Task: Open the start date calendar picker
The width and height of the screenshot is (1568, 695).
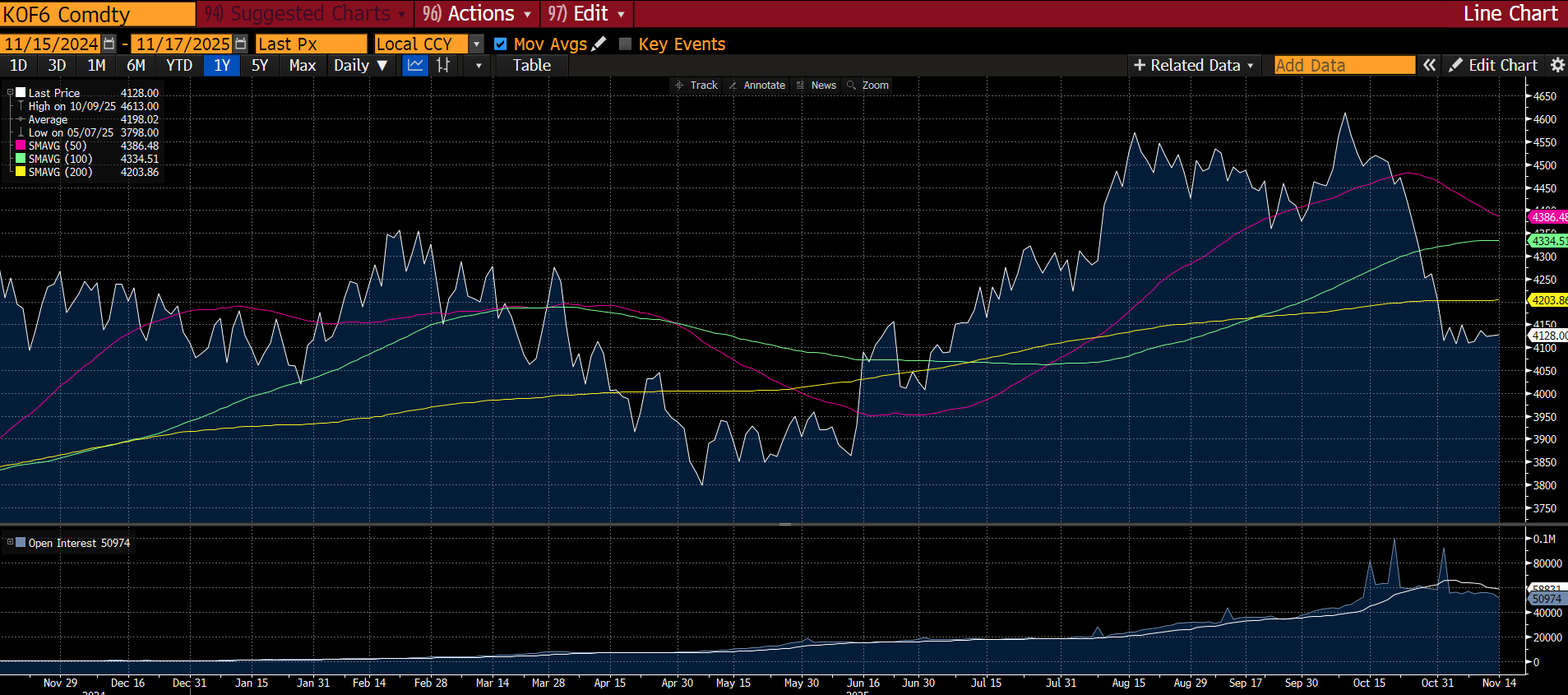Action: pyautogui.click(x=109, y=44)
